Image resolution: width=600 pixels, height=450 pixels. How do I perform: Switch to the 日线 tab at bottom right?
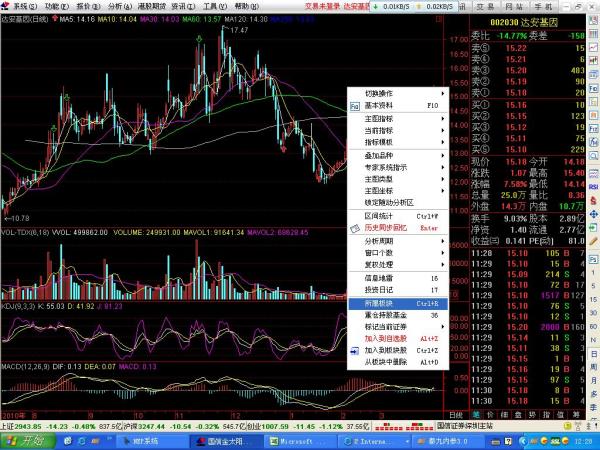tap(455, 413)
